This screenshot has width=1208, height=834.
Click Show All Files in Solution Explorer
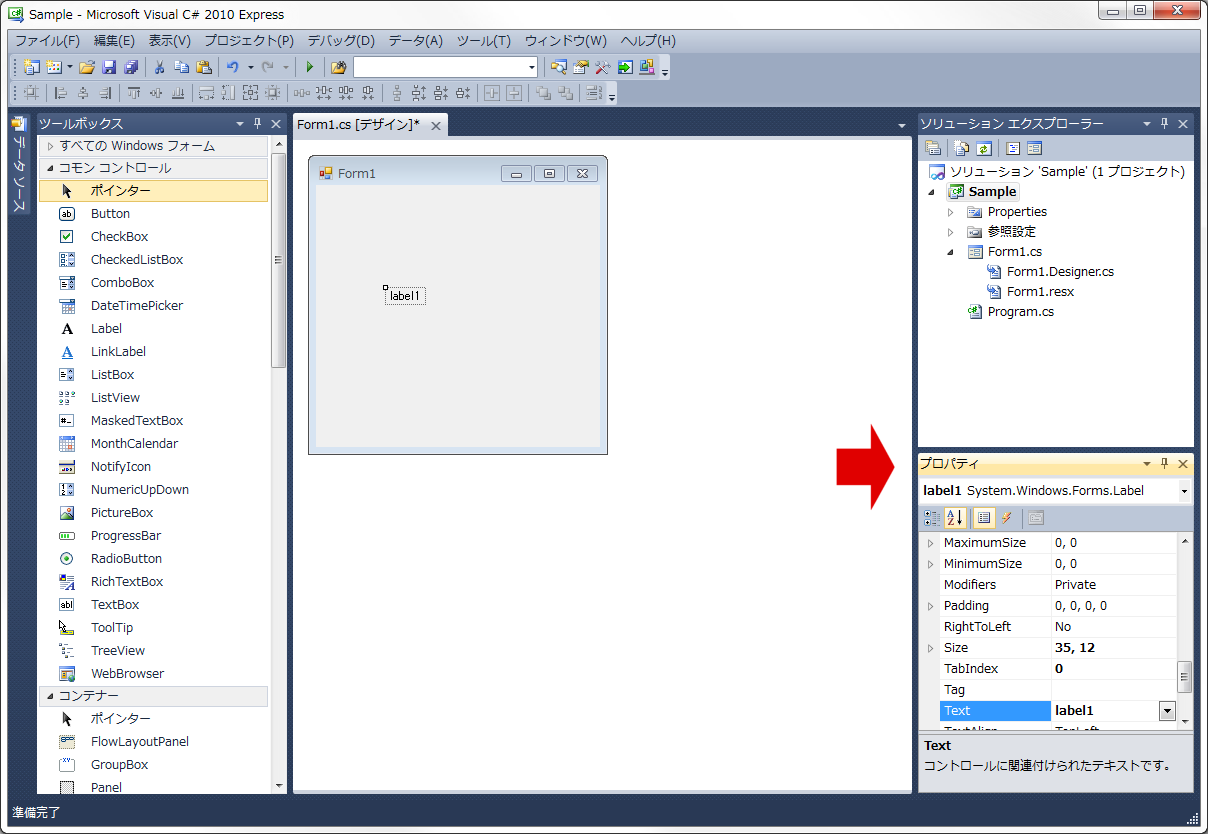pyautogui.click(x=961, y=148)
